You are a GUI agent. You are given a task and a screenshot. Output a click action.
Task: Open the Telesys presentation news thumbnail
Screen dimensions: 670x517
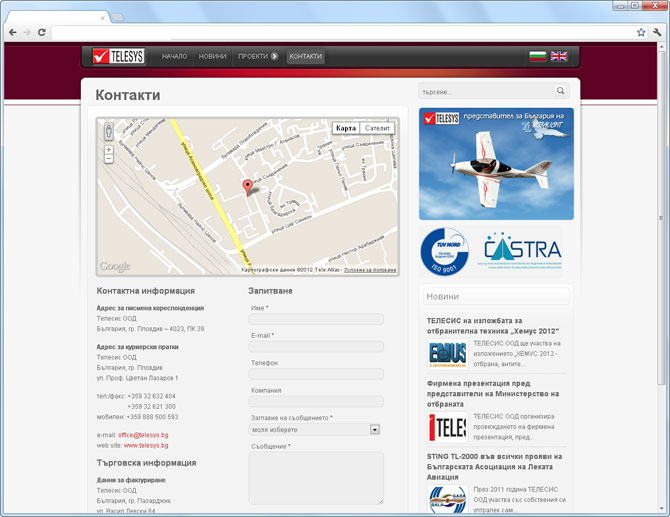(447, 427)
